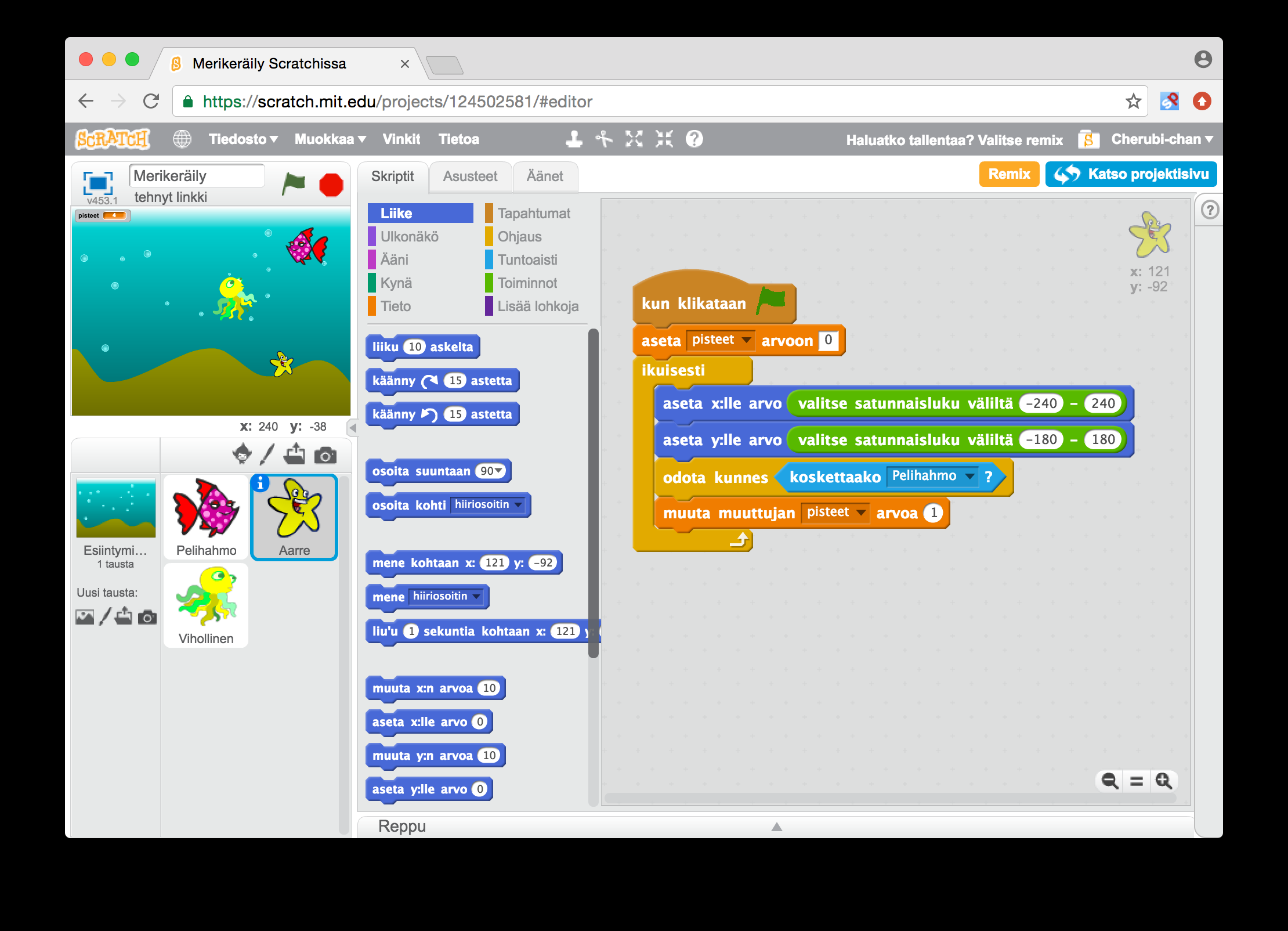1288x931 pixels.
Task: Toggle full screen presentation mode icon
Action: pyautogui.click(x=98, y=183)
